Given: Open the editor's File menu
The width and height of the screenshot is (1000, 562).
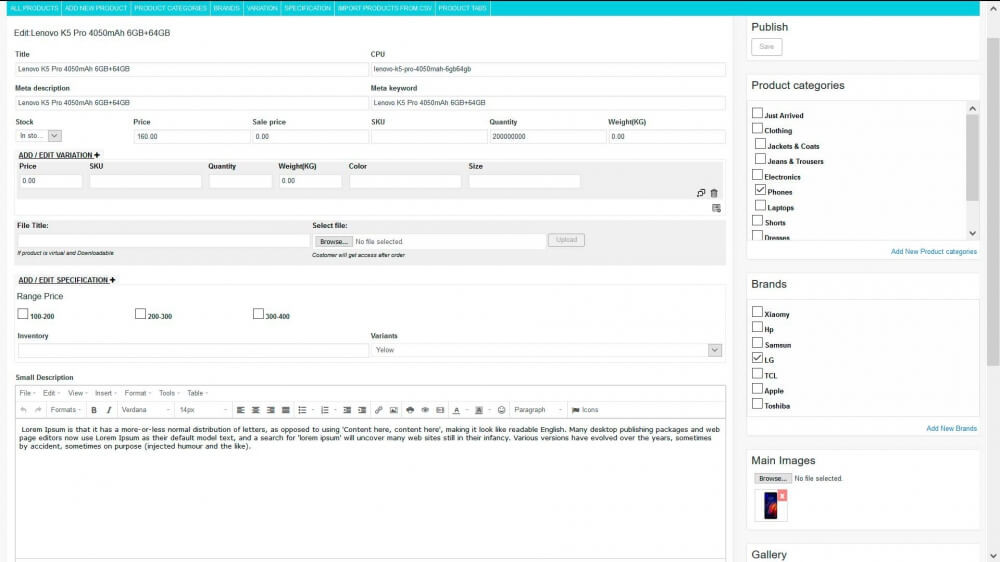Looking at the screenshot, I should [x=27, y=394].
